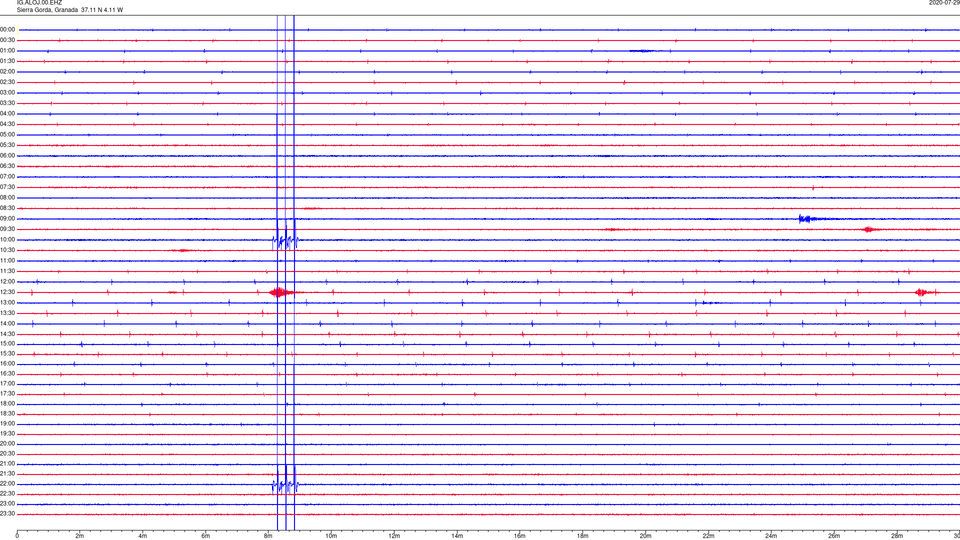
Task: Choose the 05:00 row label
Action: 8,135
